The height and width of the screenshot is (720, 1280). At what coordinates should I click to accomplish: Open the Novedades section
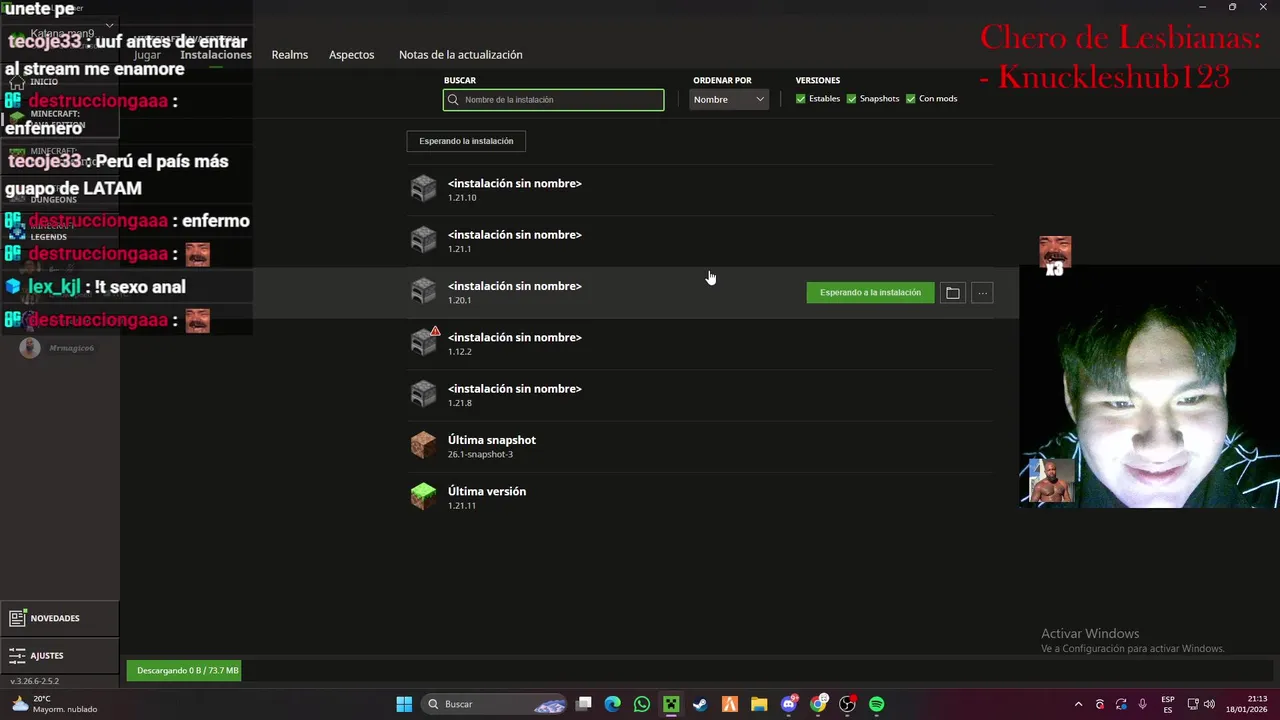point(59,618)
